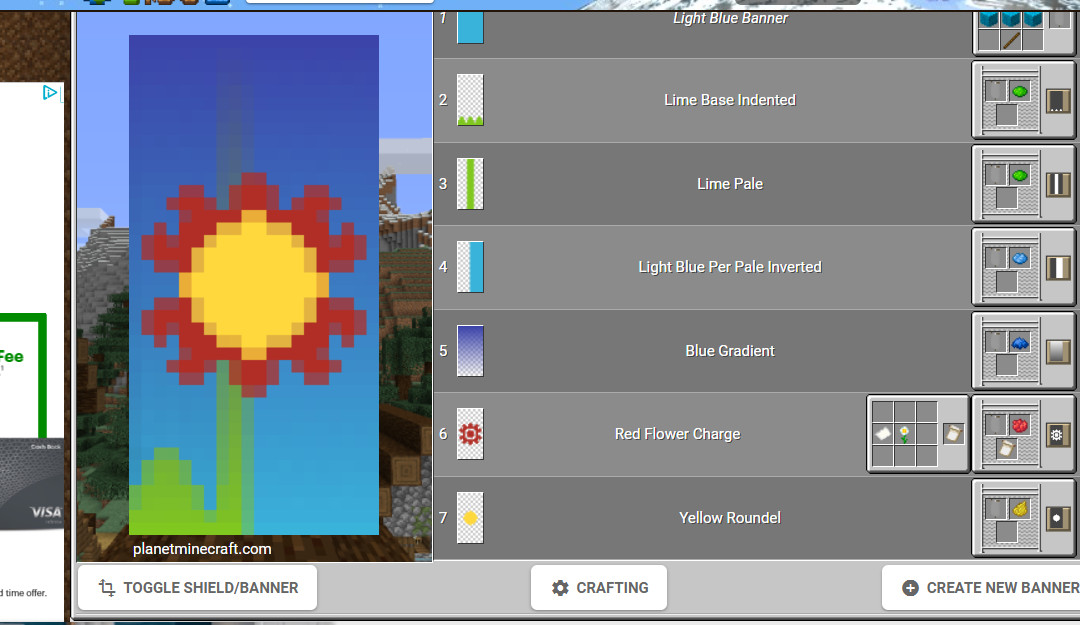
Task: Click the Light Blue Per Pale Inverted thumbnail
Action: (x=470, y=267)
